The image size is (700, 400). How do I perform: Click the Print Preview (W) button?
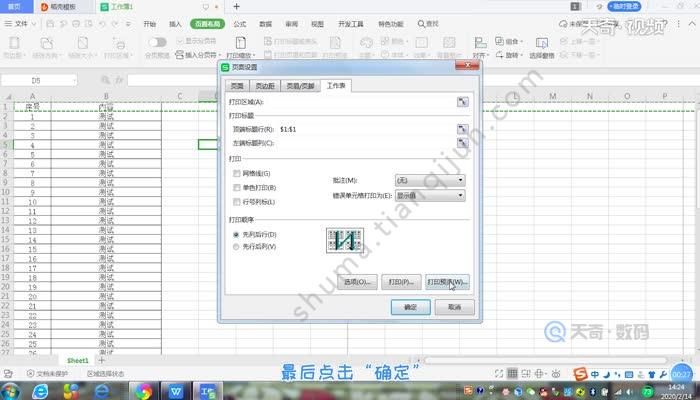point(447,282)
